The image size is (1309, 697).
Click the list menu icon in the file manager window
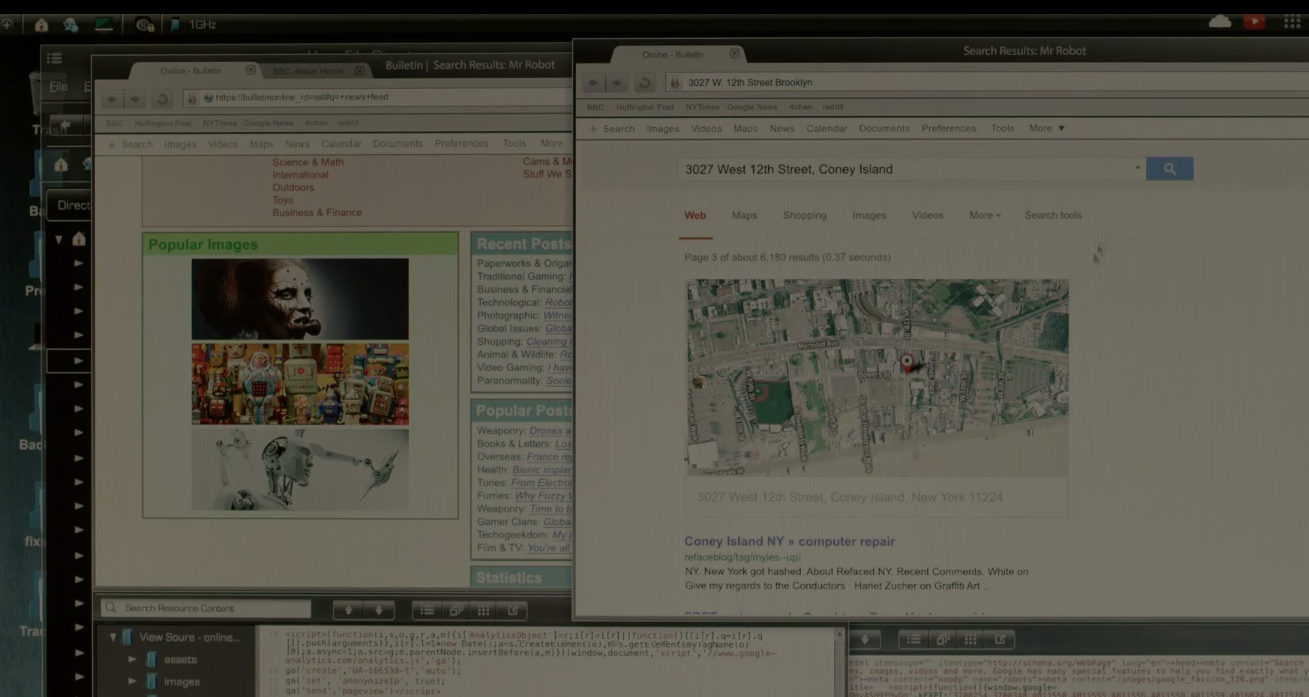(54, 59)
